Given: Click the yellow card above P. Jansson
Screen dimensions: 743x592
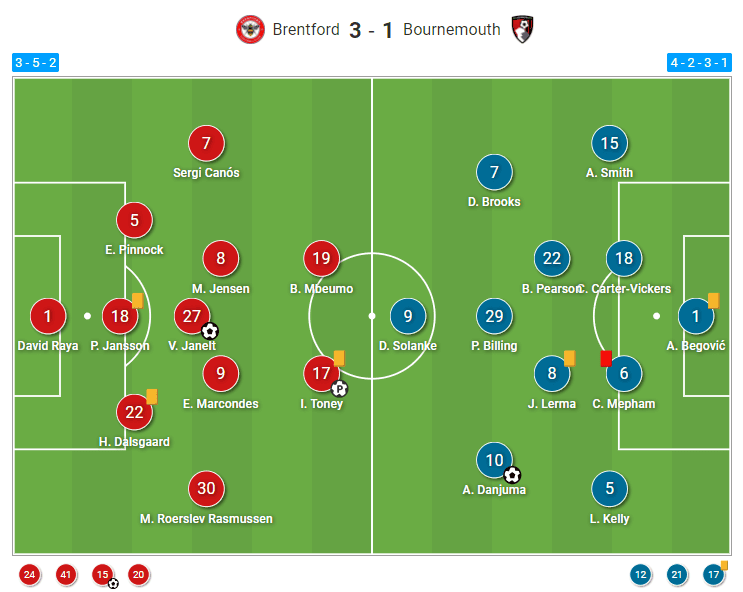Looking at the screenshot, I should [x=137, y=300].
